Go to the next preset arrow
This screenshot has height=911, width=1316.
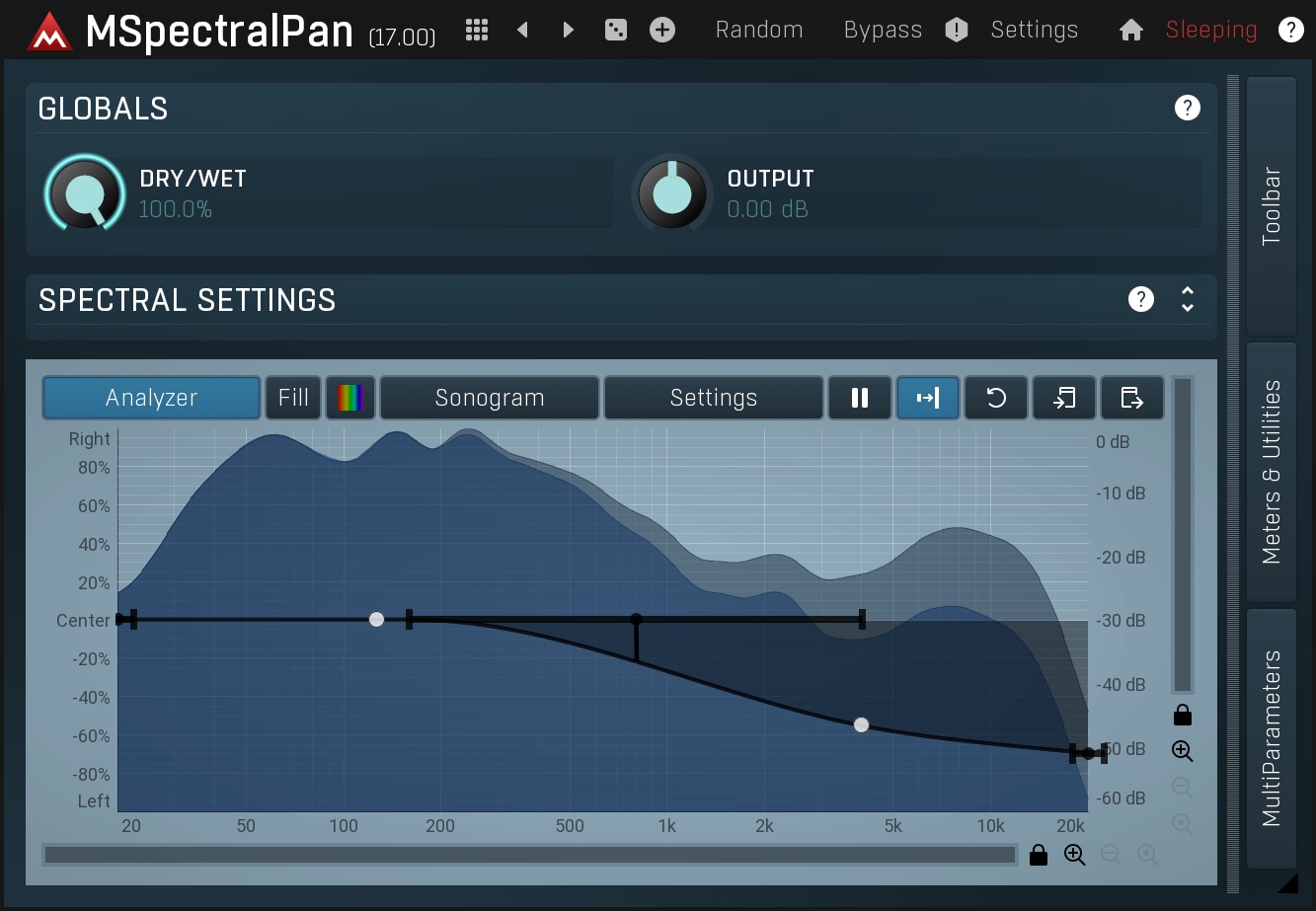tap(568, 31)
